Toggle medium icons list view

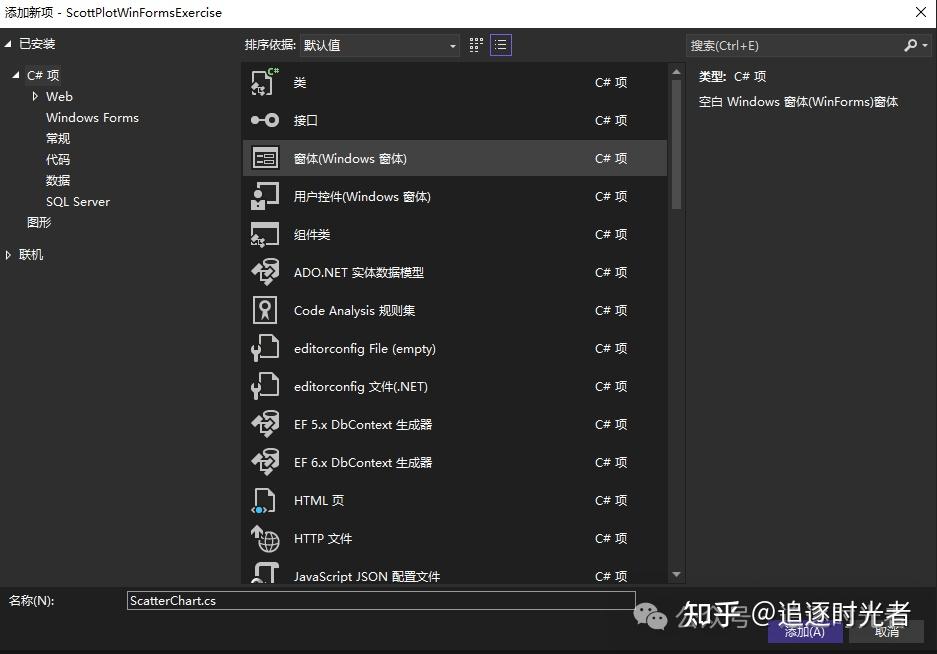click(x=500, y=44)
